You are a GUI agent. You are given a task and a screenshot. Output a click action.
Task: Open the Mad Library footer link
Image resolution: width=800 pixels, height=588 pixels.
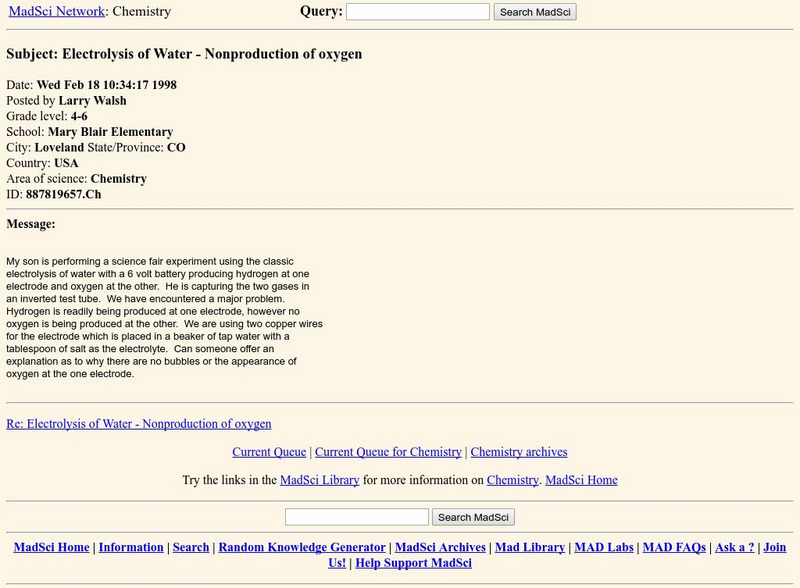[530, 547]
